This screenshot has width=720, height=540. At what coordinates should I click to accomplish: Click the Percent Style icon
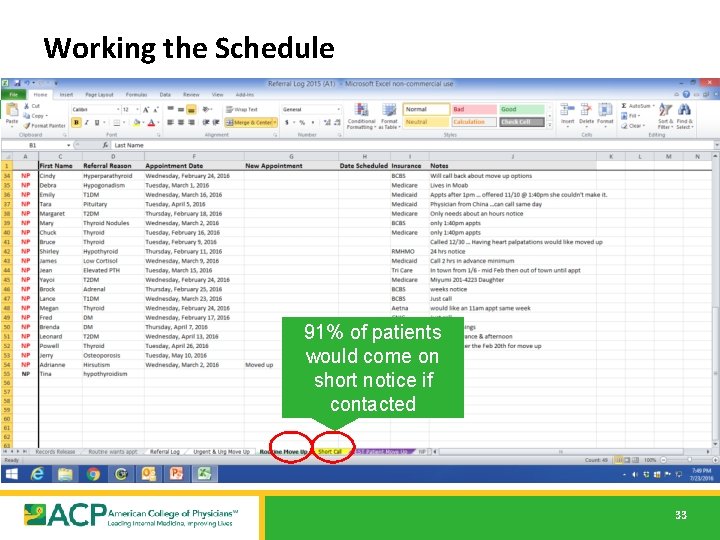click(302, 123)
